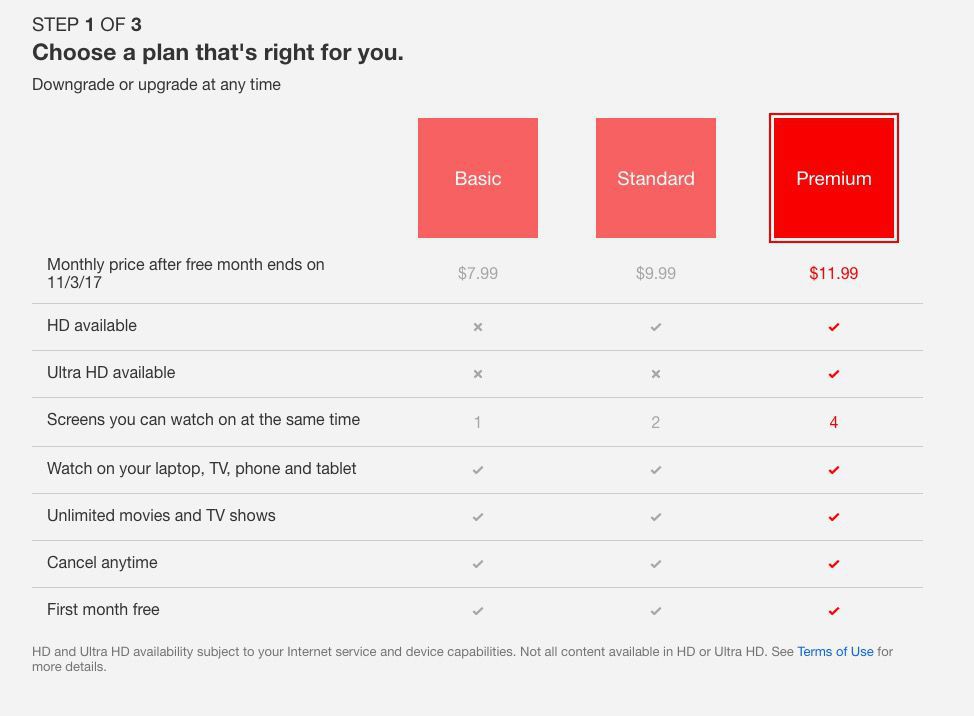The height and width of the screenshot is (716, 974).
Task: Click the X mark for Basic Ultra HD
Action: 478,373
